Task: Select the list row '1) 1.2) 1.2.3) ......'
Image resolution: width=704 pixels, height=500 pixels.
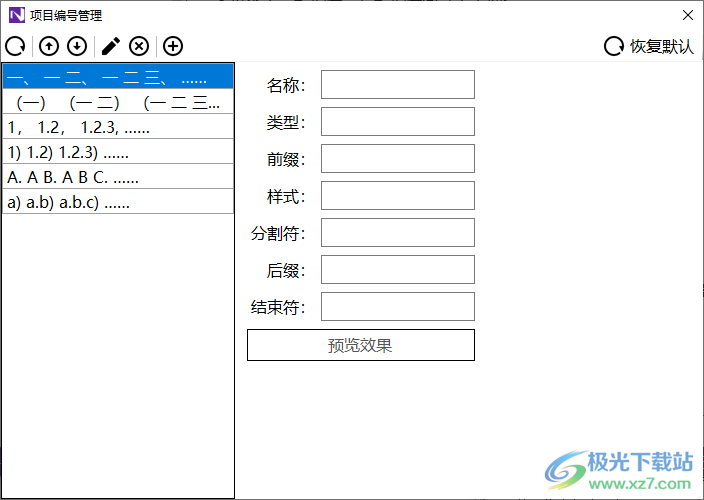Action: point(118,151)
